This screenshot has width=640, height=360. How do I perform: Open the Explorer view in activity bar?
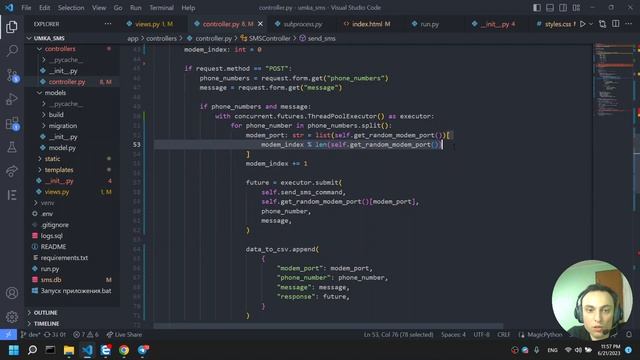(12, 27)
